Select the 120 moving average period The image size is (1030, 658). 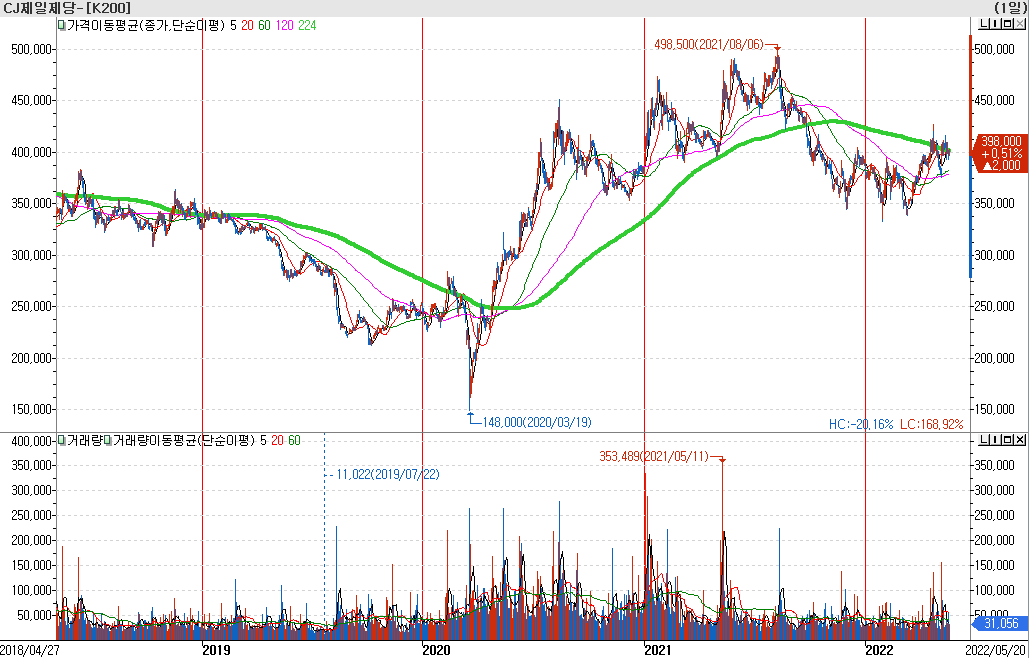coord(284,26)
